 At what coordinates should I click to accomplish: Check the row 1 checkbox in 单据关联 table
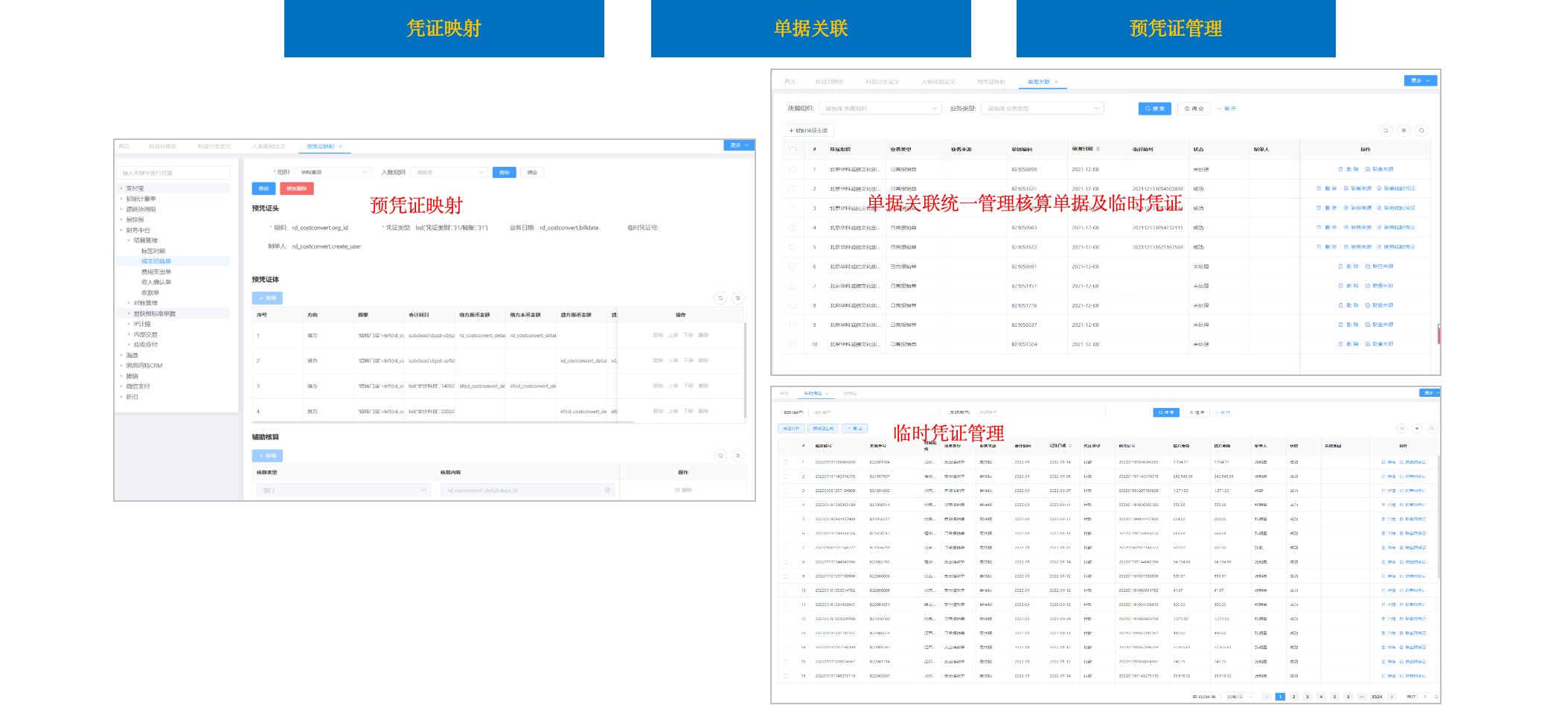793,170
